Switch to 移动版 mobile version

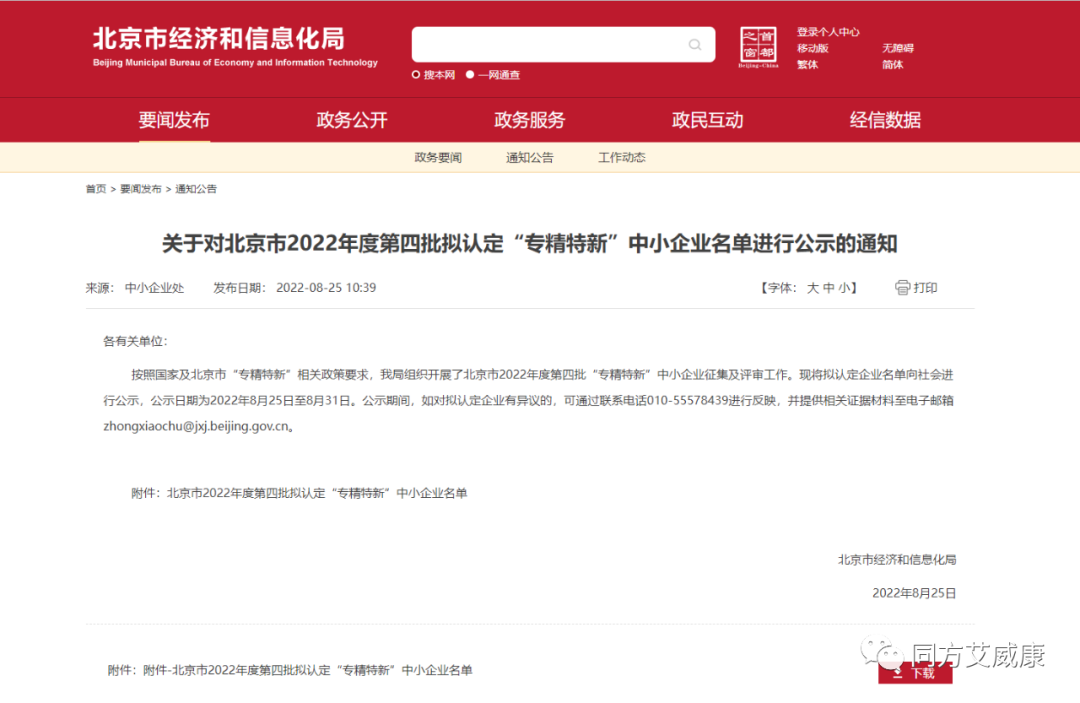tap(813, 48)
